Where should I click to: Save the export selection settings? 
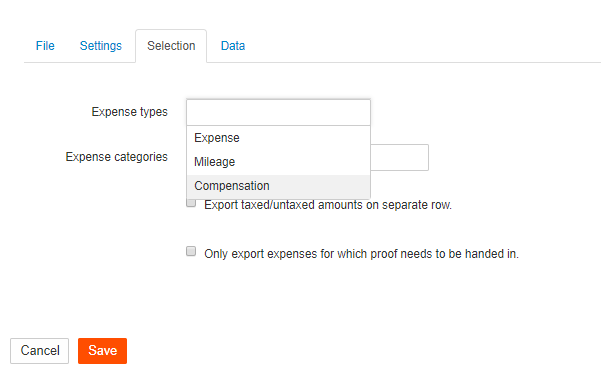pos(102,351)
